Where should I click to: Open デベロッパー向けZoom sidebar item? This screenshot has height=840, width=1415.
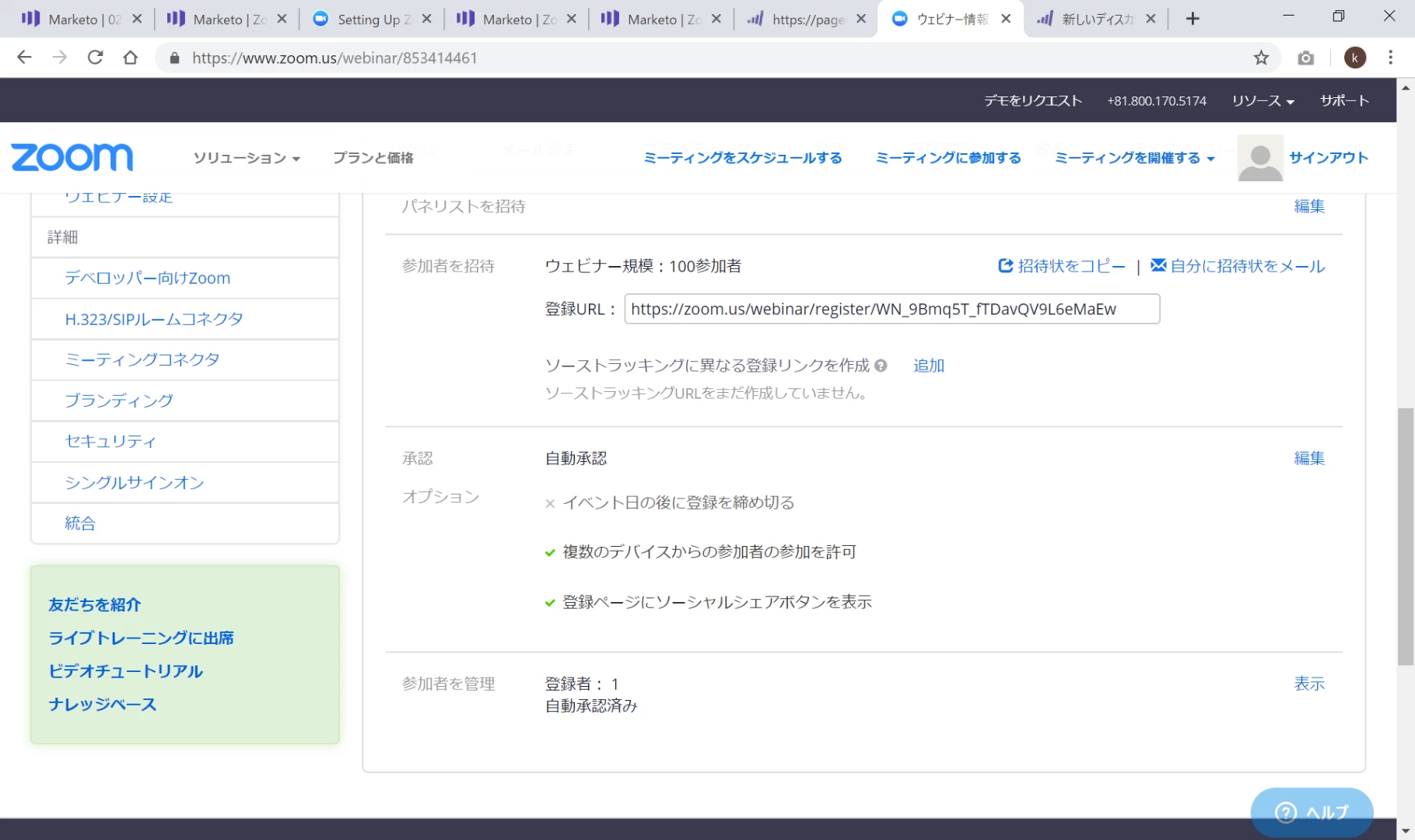(x=148, y=278)
